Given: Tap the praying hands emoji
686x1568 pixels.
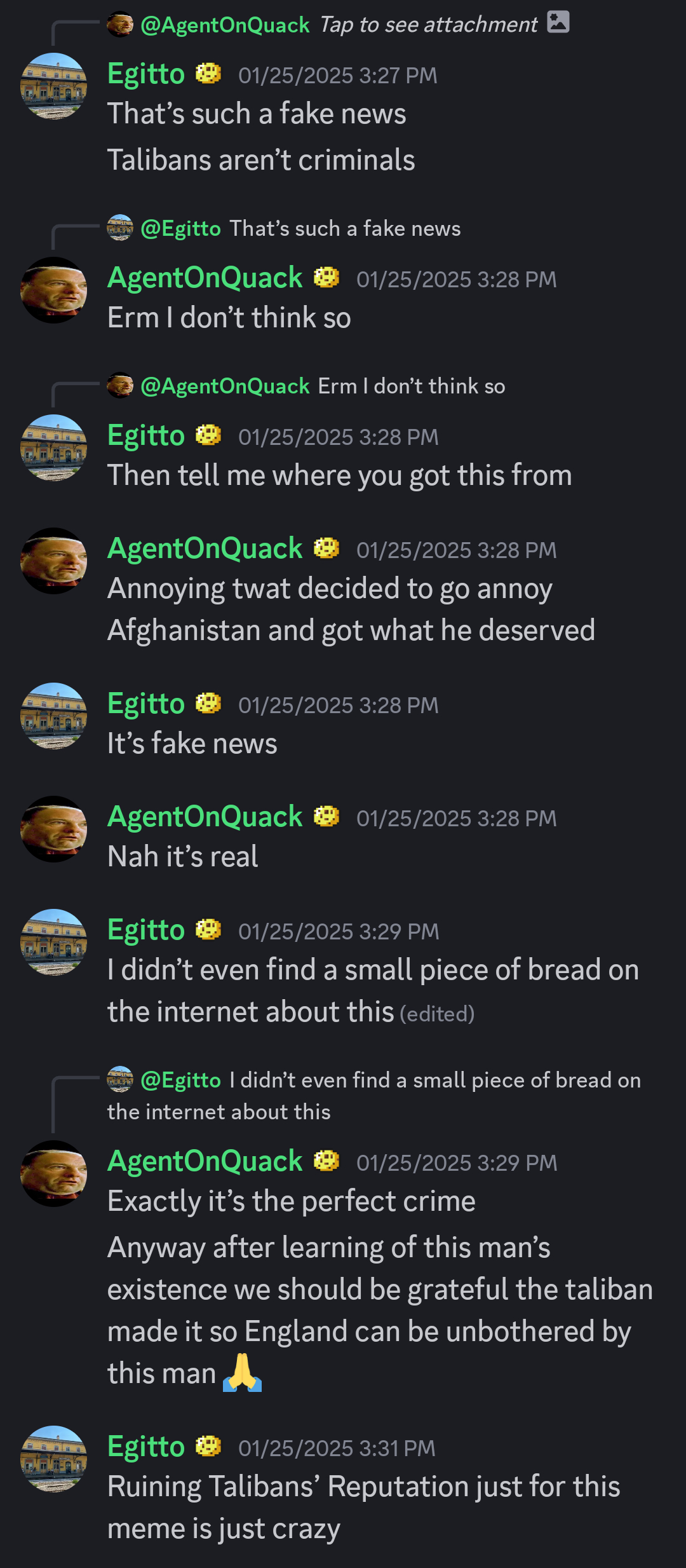Looking at the screenshot, I should [242, 1374].
